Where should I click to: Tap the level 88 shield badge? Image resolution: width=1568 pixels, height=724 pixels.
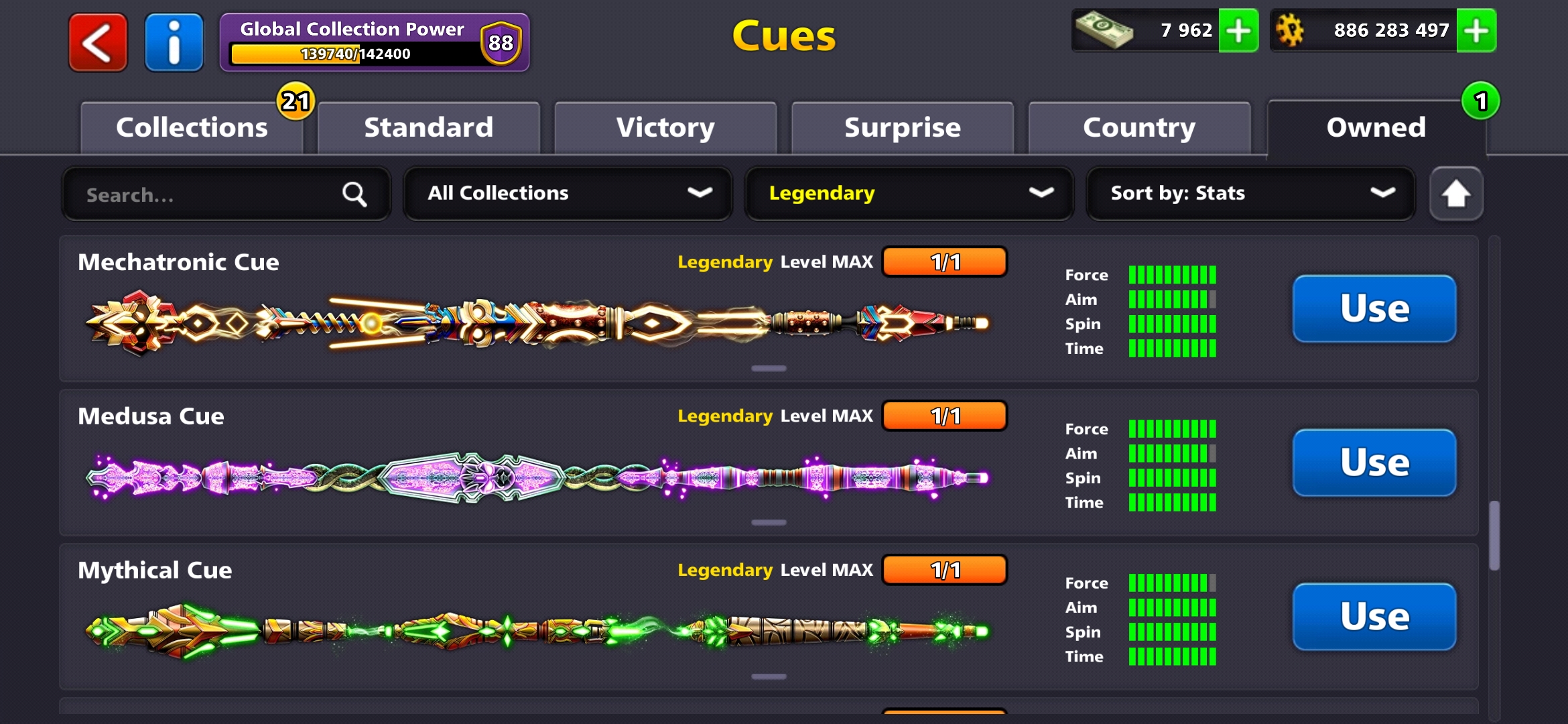501,43
